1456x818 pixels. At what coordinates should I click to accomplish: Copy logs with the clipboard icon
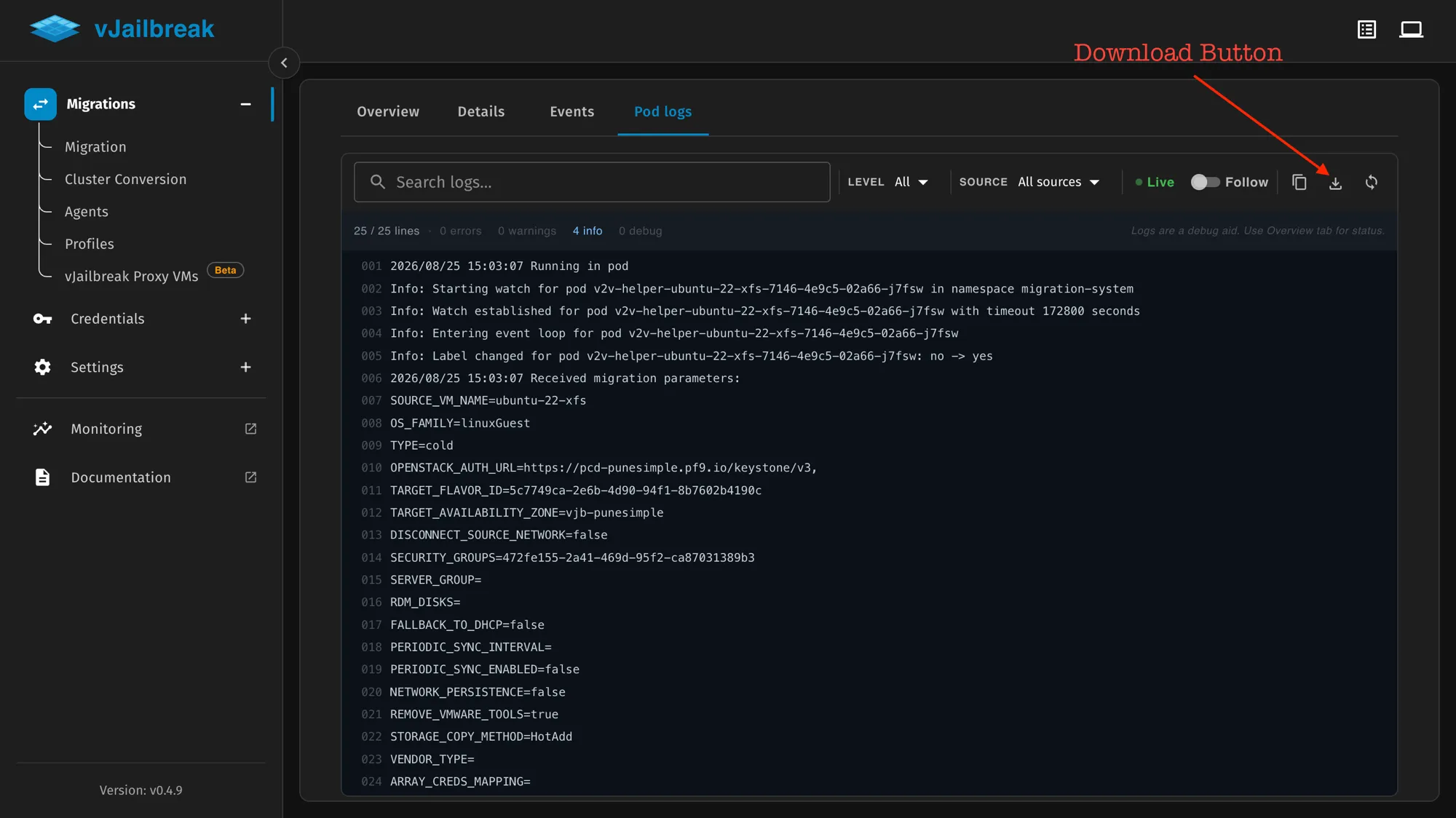point(1299,182)
